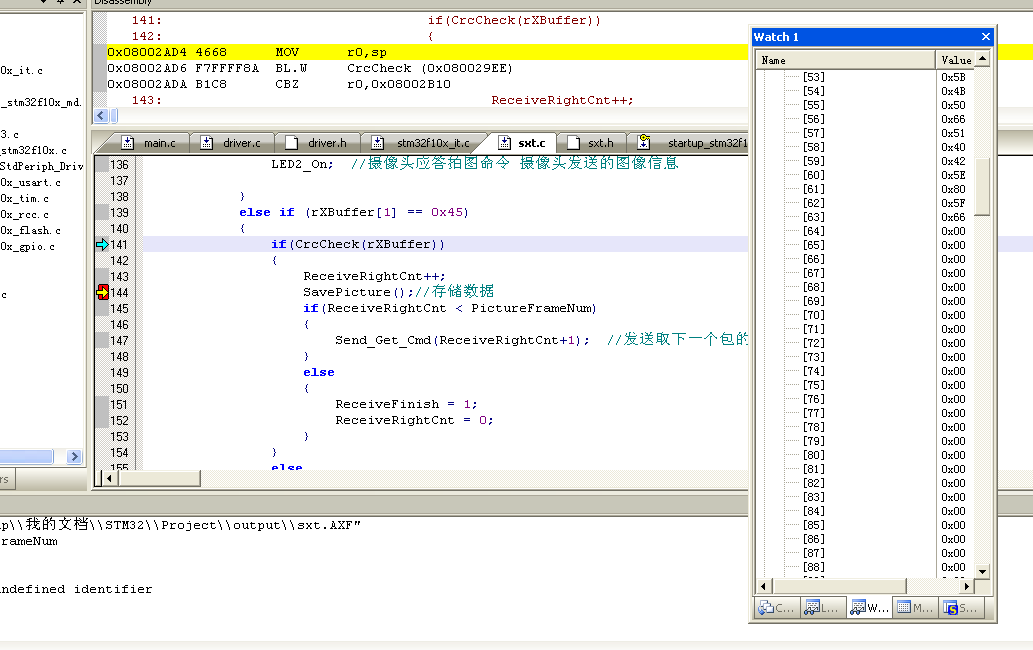Select the StdPeriph_Driv group in project tree
Viewport: 1033px width, 650px height.
42,166
